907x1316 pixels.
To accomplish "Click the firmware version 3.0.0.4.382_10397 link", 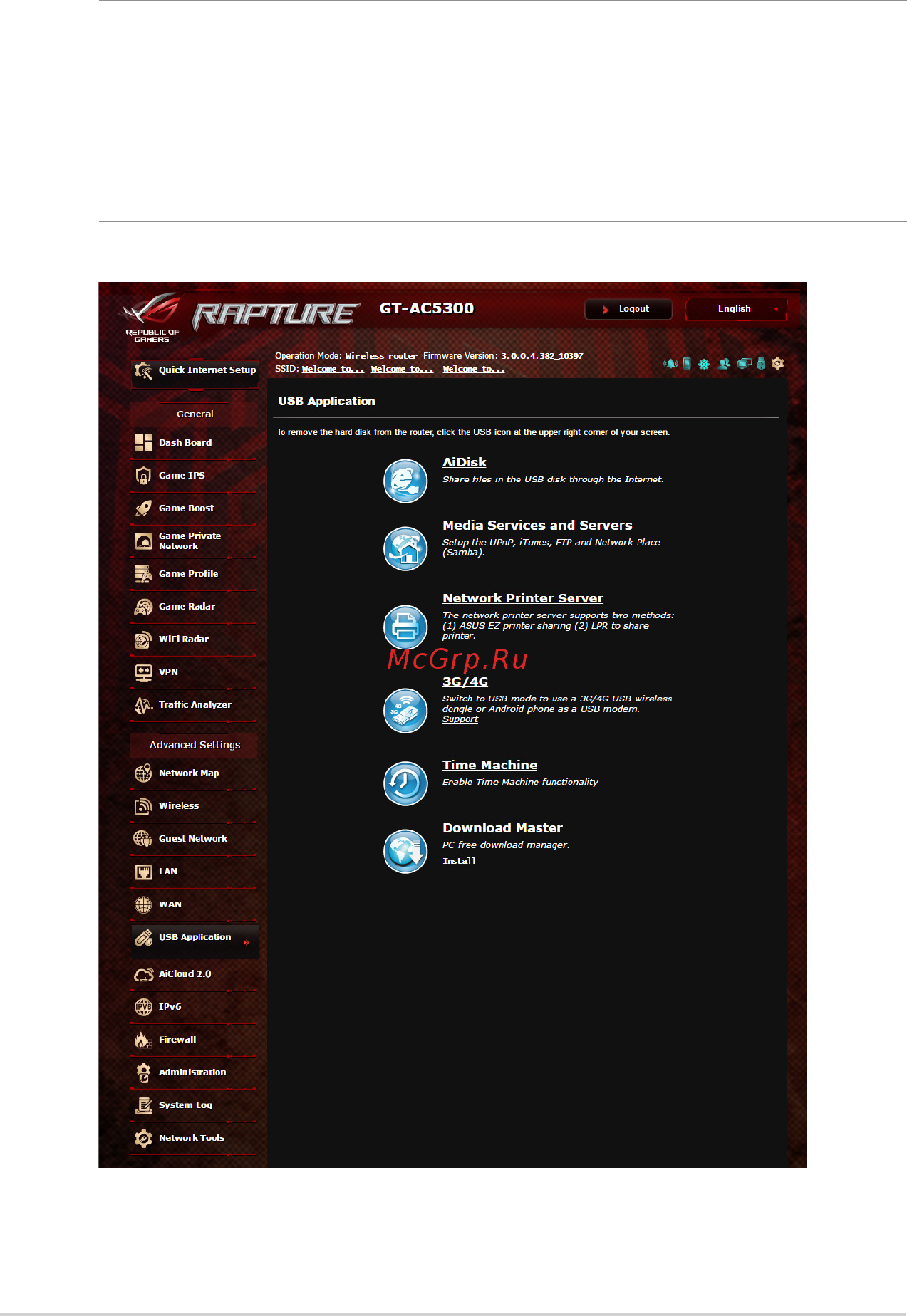I will click(x=541, y=356).
